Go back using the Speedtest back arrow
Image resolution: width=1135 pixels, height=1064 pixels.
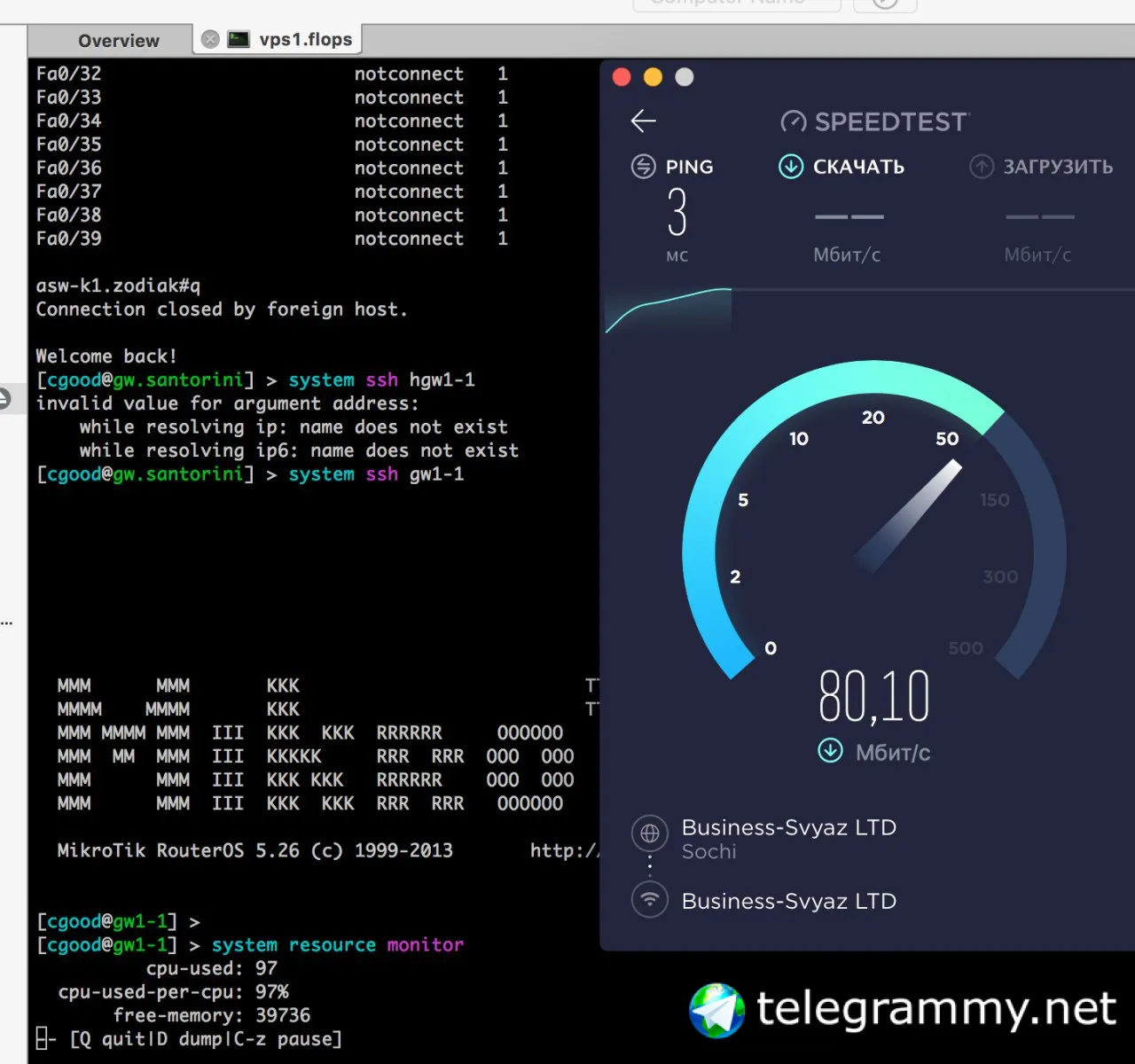pyautogui.click(x=644, y=121)
